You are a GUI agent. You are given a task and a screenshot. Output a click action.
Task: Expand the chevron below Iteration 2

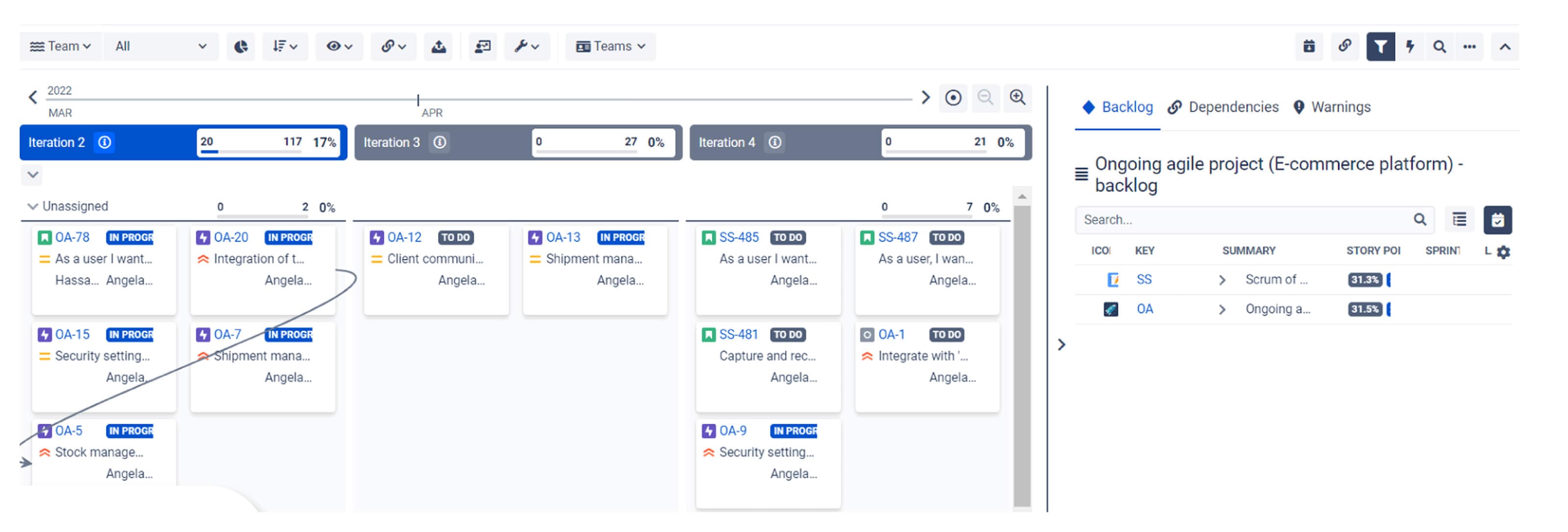tap(33, 175)
